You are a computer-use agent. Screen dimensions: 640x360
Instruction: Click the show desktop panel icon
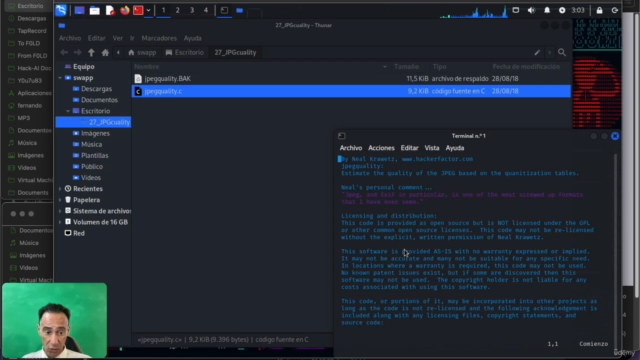coord(79,10)
